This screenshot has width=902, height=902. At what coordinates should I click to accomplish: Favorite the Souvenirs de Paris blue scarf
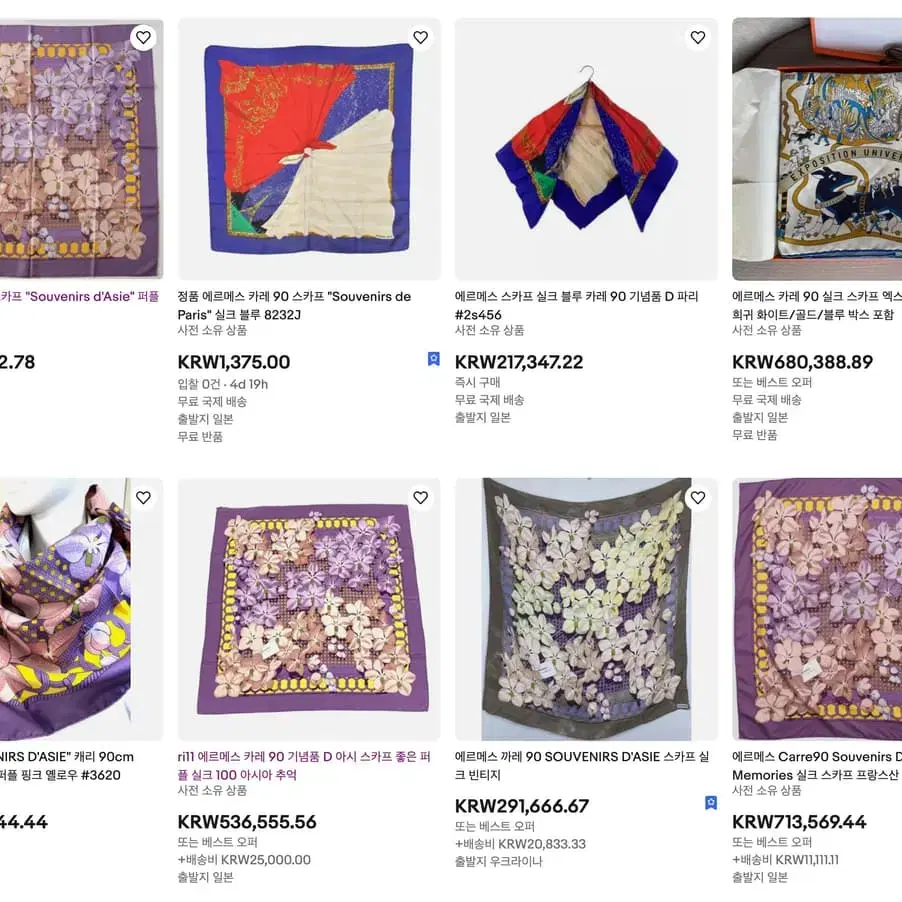421,37
